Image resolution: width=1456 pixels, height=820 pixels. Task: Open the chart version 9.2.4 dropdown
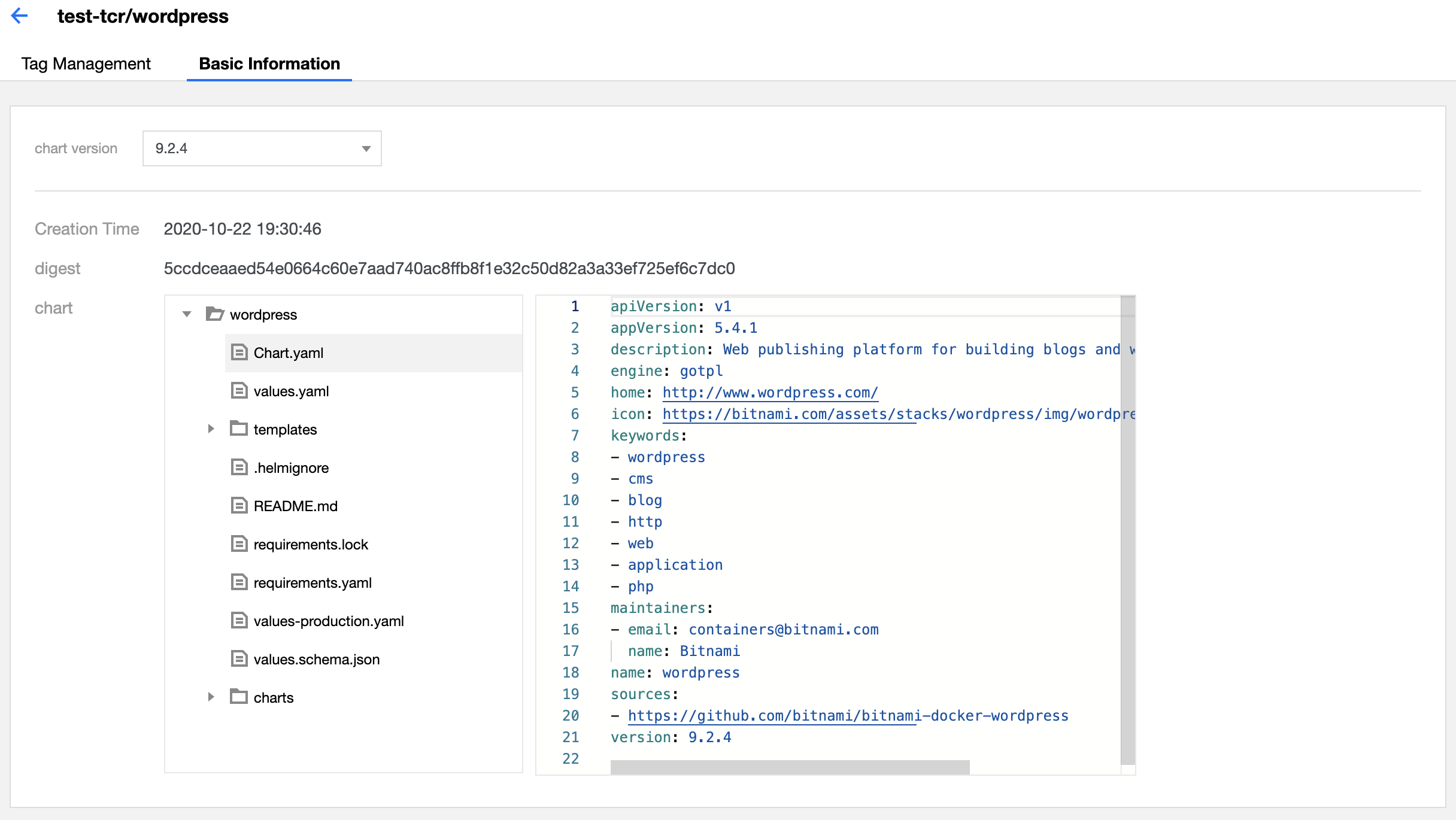pos(262,148)
